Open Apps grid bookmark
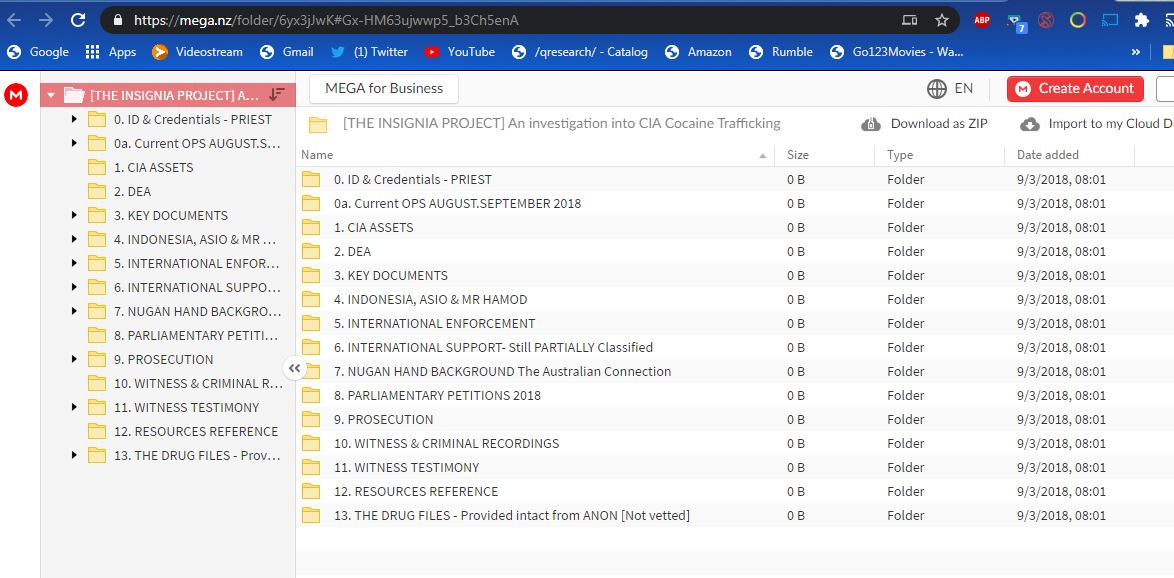 pos(110,52)
